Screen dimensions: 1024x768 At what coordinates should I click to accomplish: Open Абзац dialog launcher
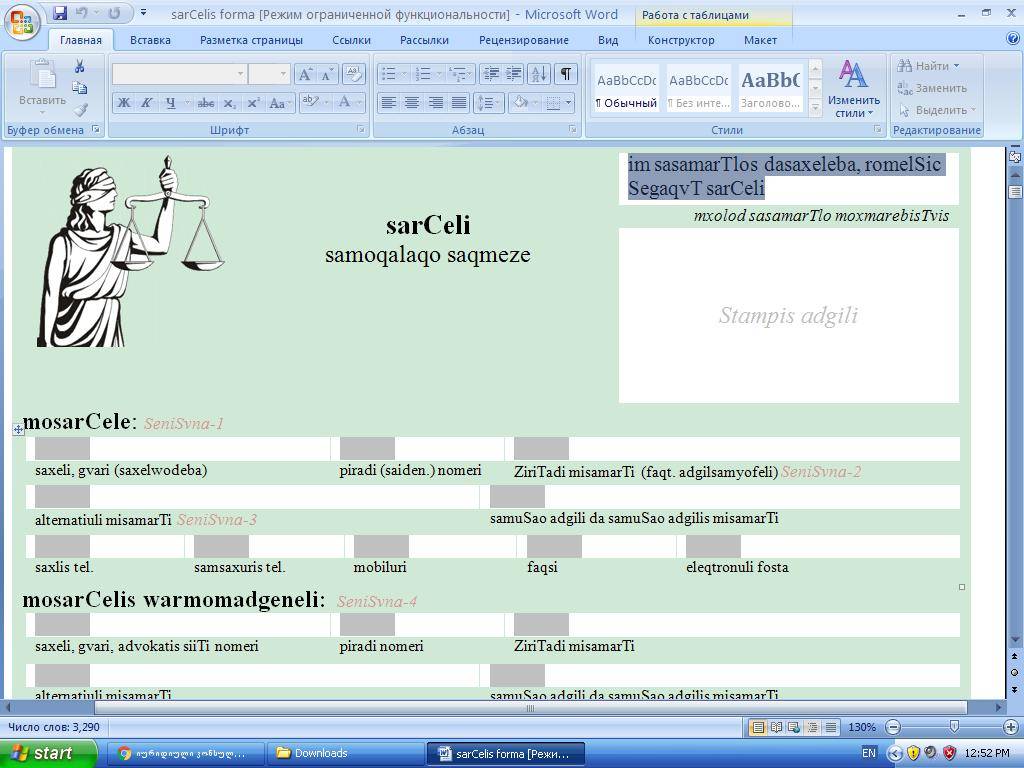click(573, 129)
